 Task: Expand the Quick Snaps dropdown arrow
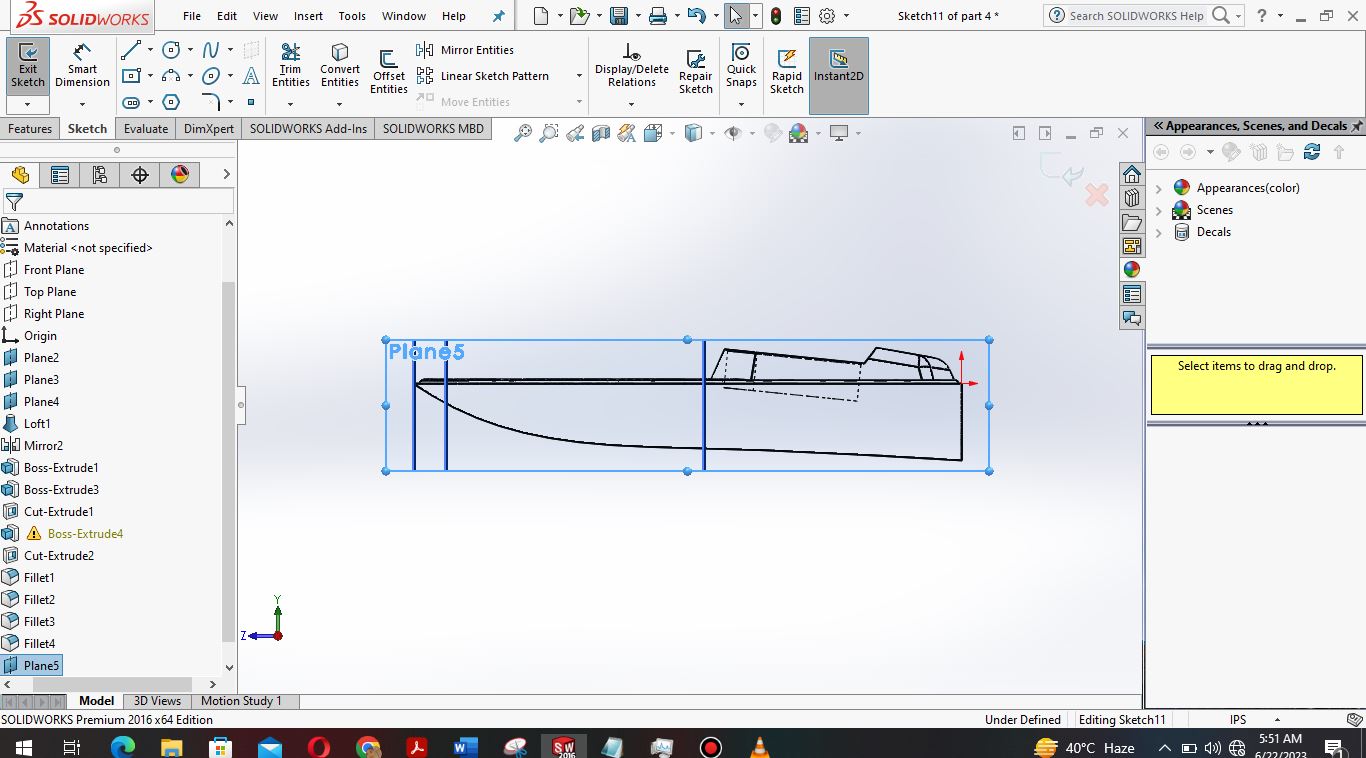(741, 104)
